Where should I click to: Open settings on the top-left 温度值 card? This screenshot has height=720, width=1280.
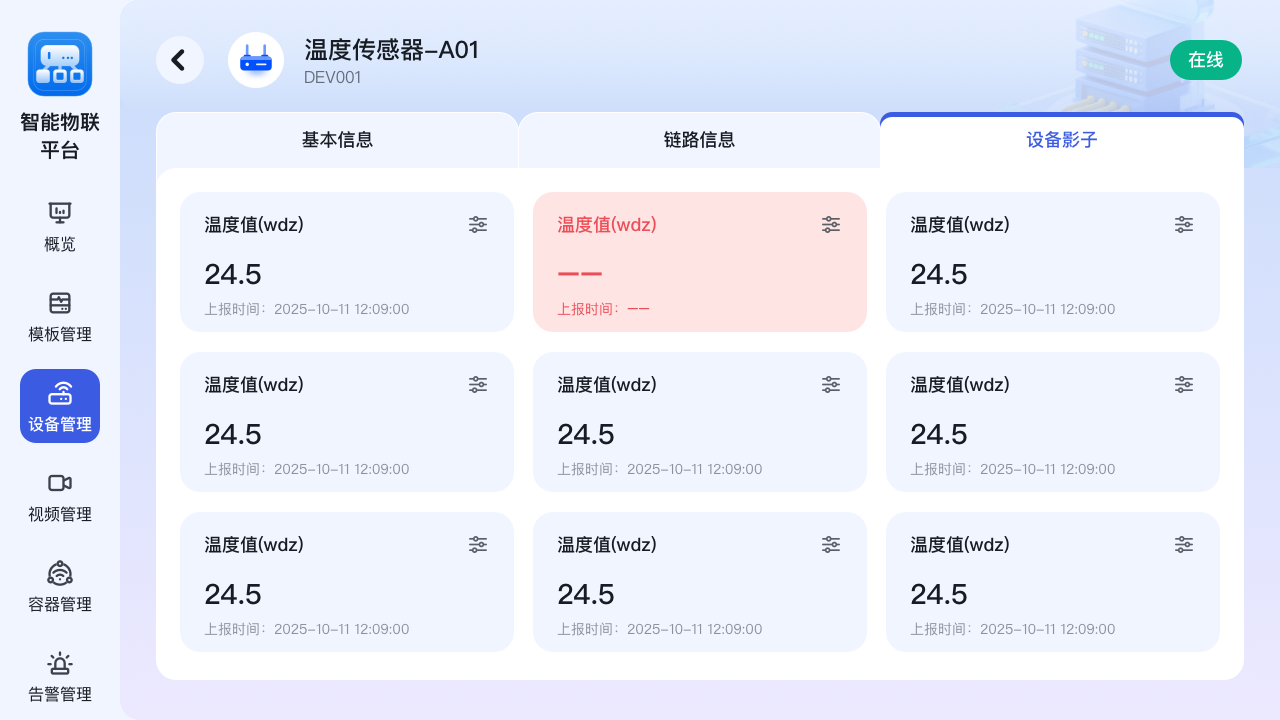point(478,224)
